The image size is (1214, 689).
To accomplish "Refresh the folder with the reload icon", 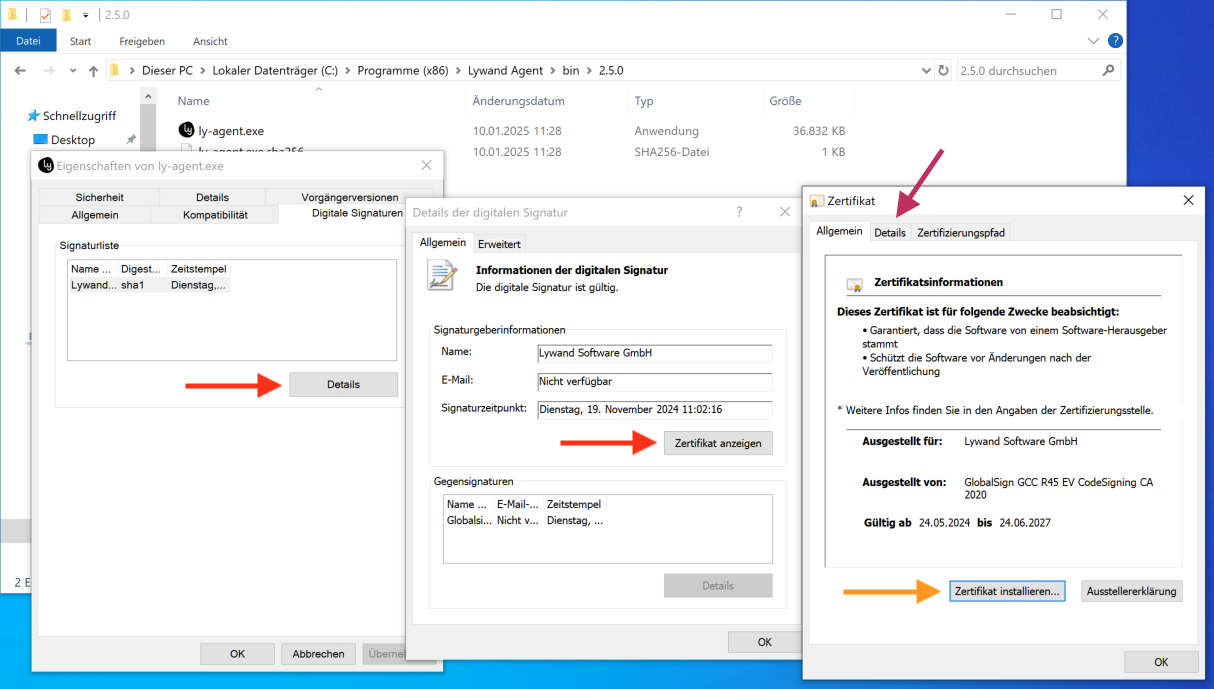I will 943,71.
